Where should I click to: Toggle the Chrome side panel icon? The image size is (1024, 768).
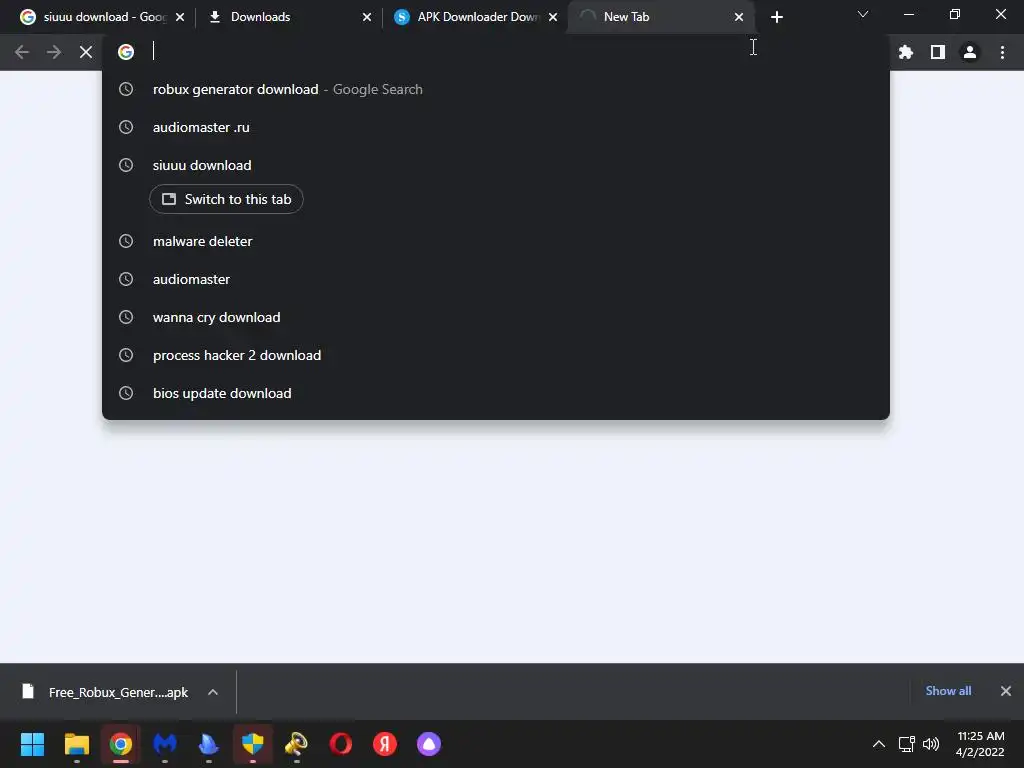[x=938, y=52]
